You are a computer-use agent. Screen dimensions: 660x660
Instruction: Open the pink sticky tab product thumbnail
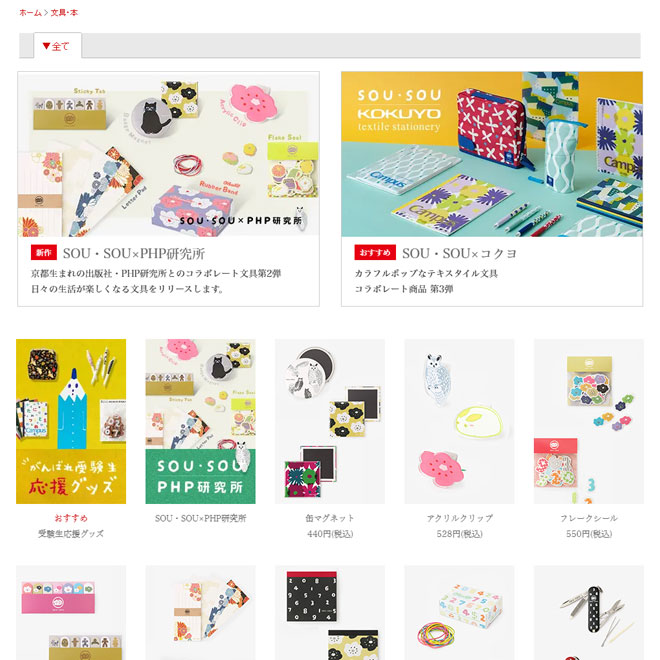click(x=71, y=613)
